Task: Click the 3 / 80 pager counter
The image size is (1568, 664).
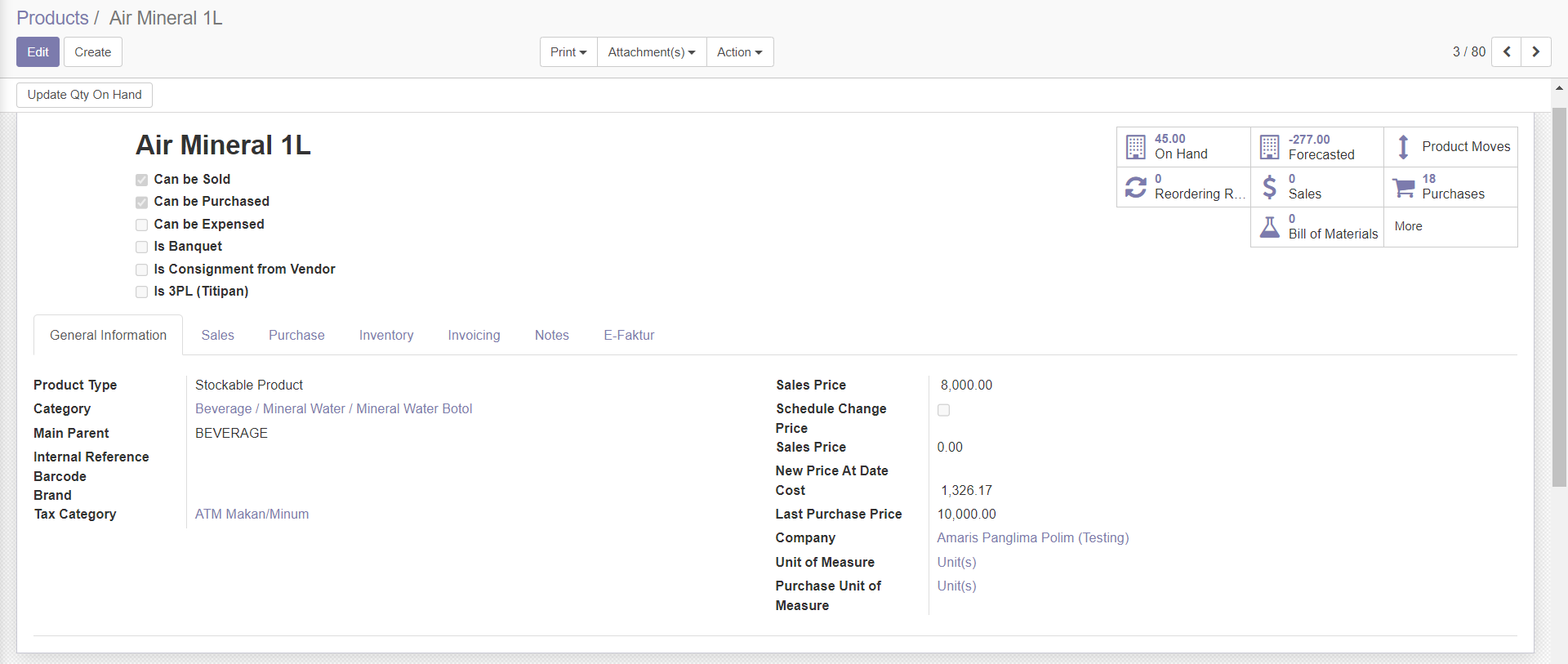Action: [1468, 51]
